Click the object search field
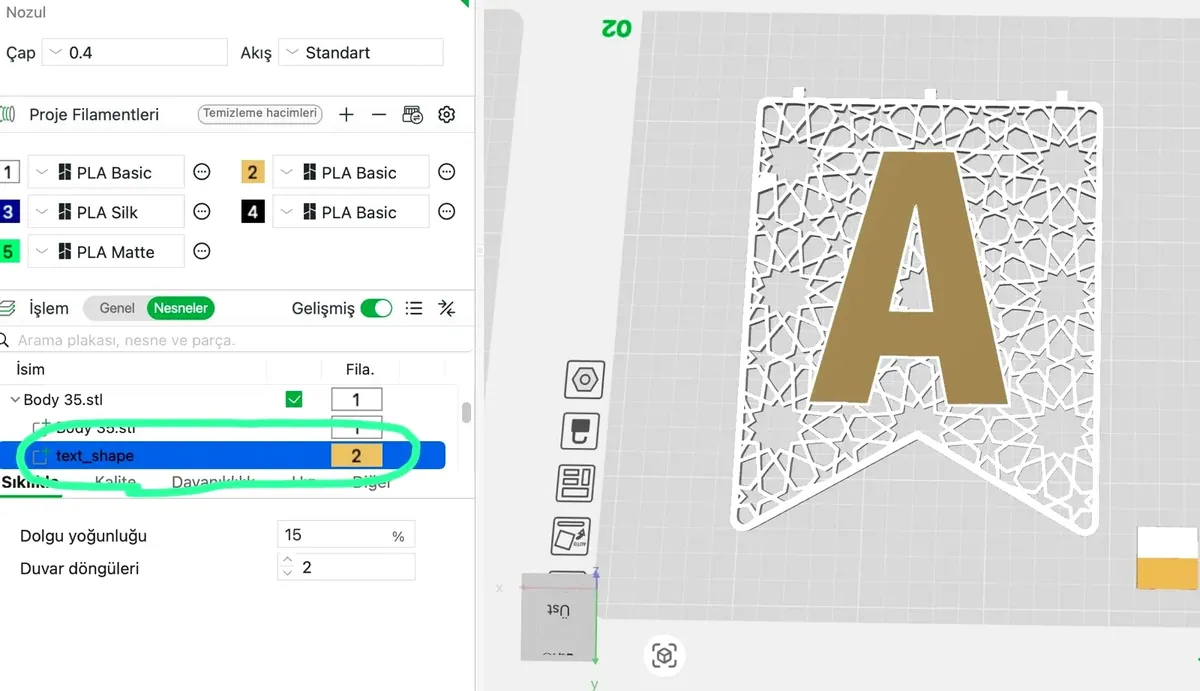This screenshot has height=691, width=1200. point(236,340)
